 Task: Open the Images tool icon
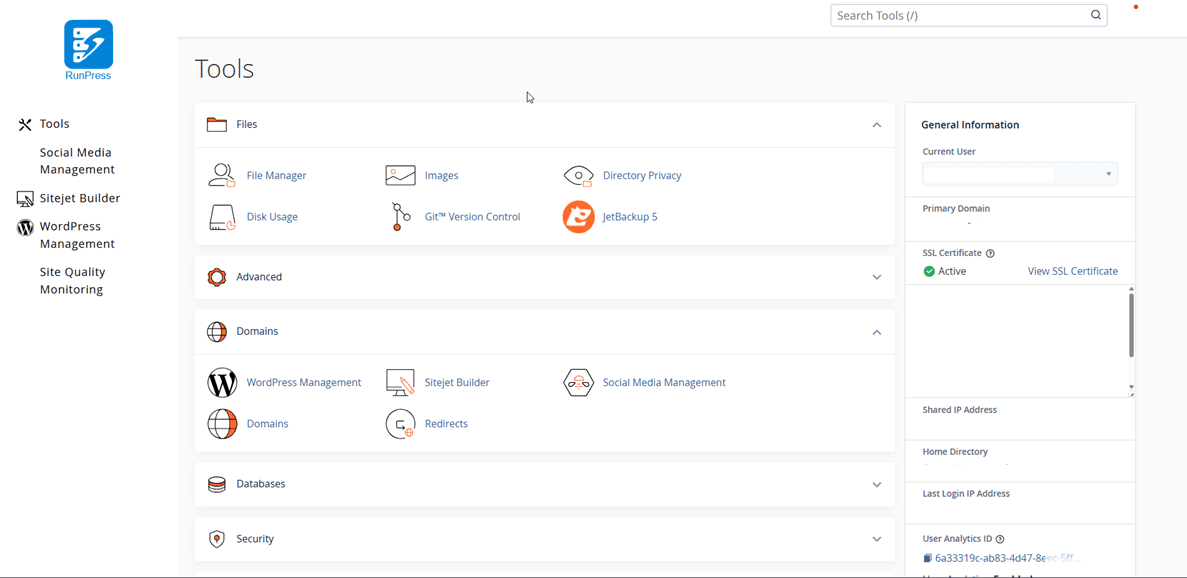click(x=400, y=176)
